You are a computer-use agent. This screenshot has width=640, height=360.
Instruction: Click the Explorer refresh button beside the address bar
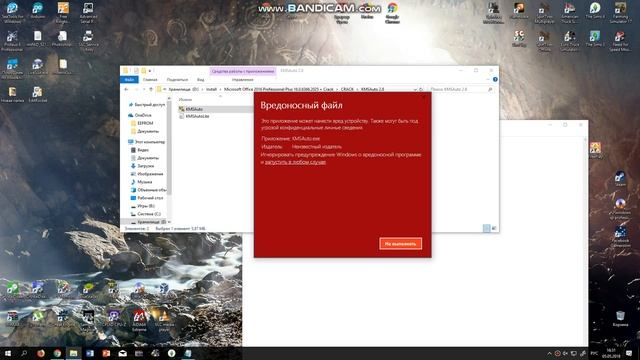(421, 89)
